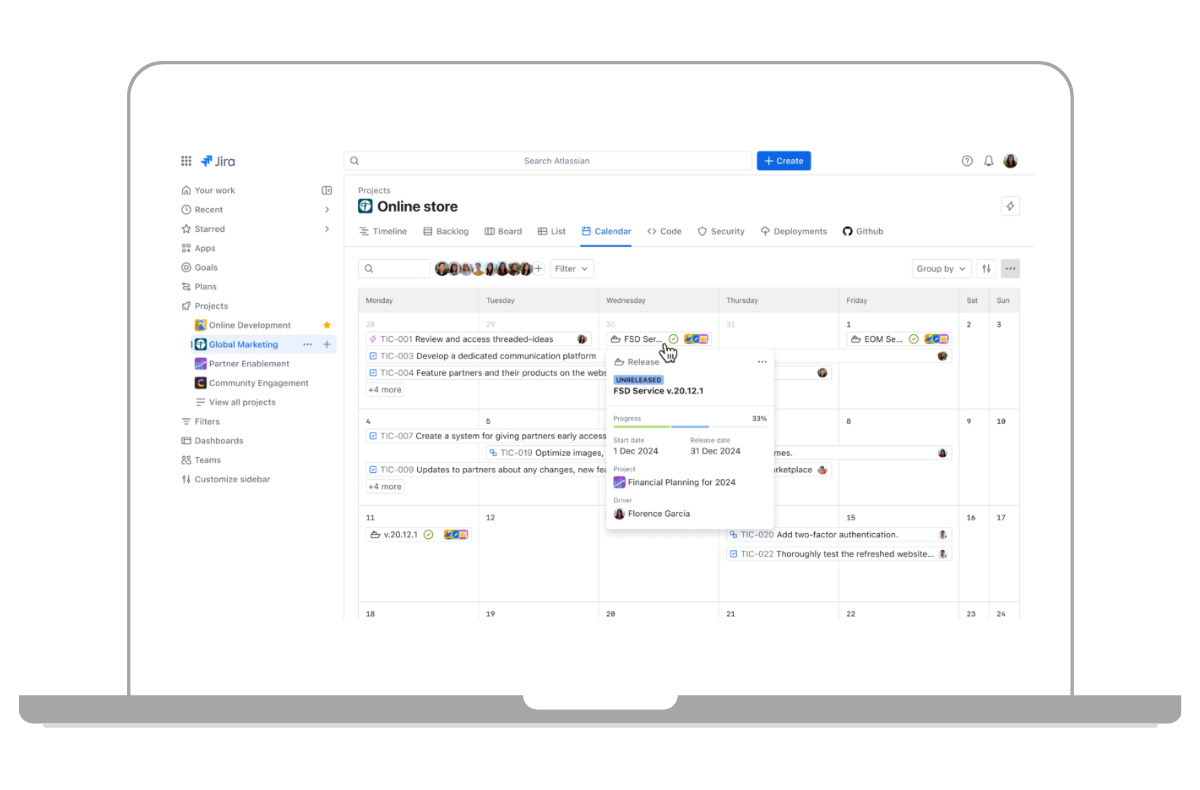Click the blue Create button
Viewport: 1200px width, 790px height.
783,161
